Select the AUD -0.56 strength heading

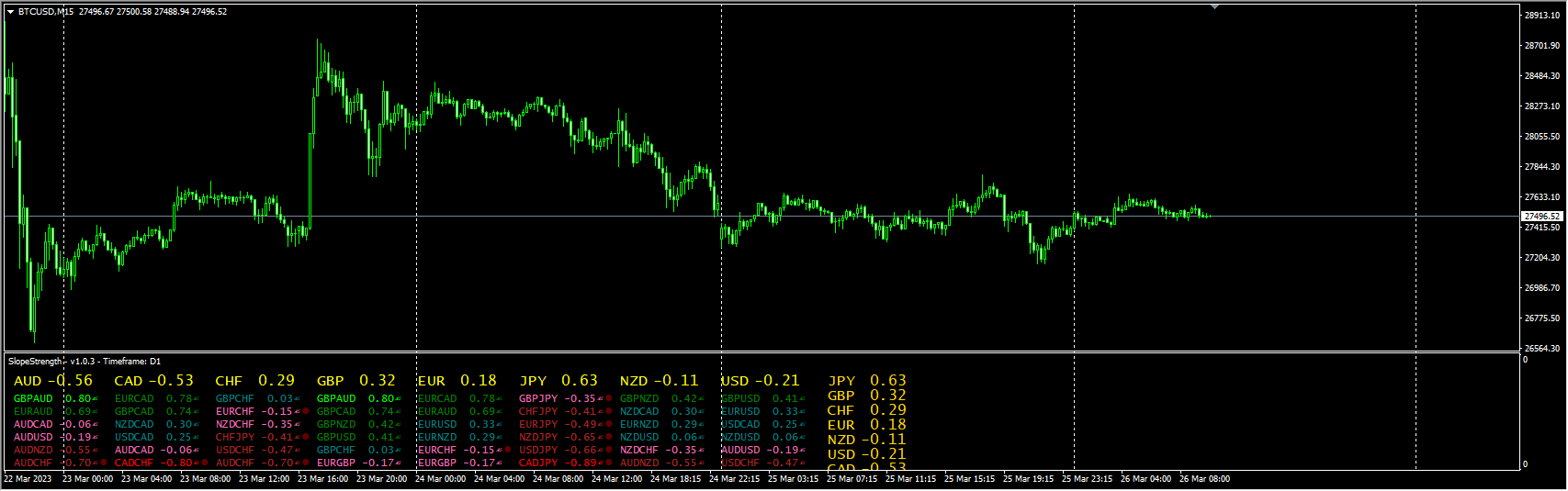(x=53, y=381)
